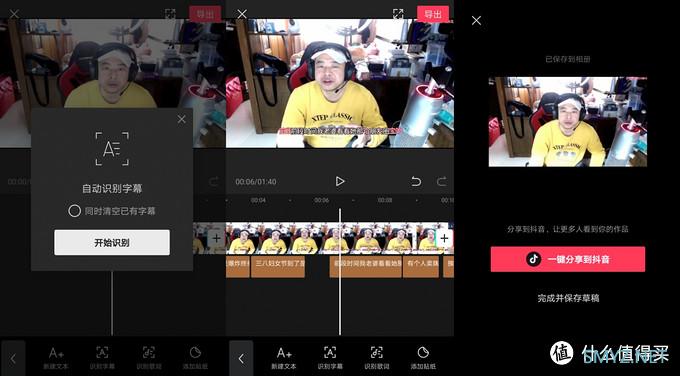
Task: Select the long subtitle clip under the playhead
Action: click(365, 266)
